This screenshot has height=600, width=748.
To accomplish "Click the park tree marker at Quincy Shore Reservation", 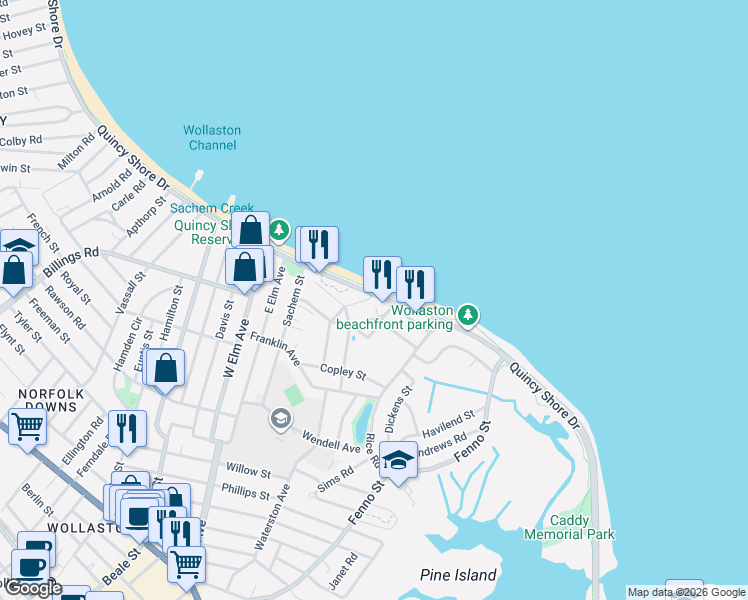I will [279, 231].
